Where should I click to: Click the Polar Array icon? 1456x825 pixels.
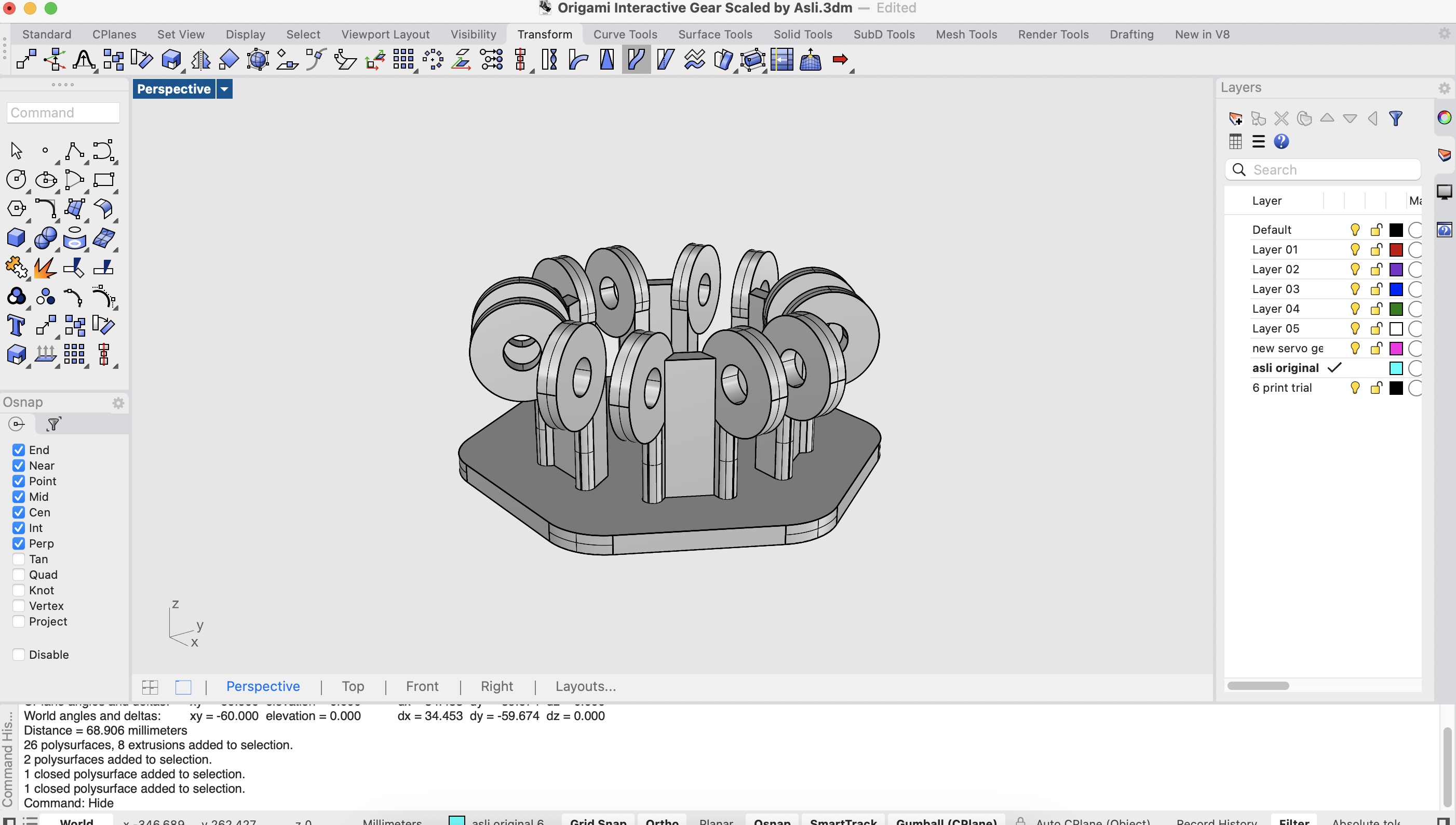pos(433,59)
